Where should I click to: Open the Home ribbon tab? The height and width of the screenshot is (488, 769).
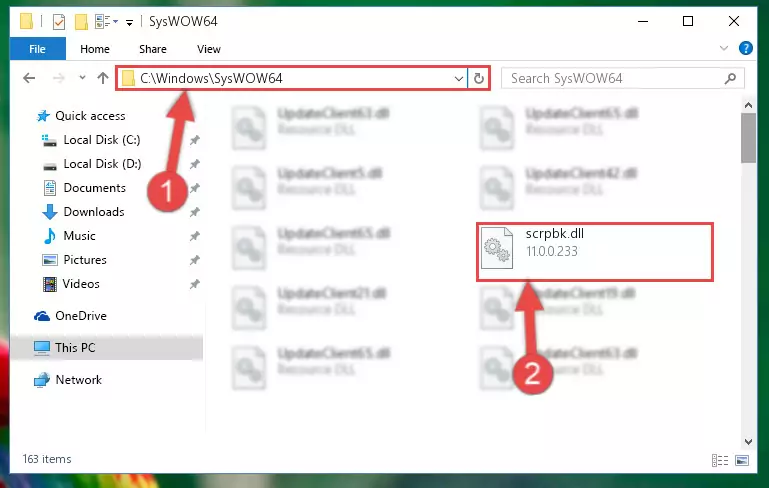[95, 49]
